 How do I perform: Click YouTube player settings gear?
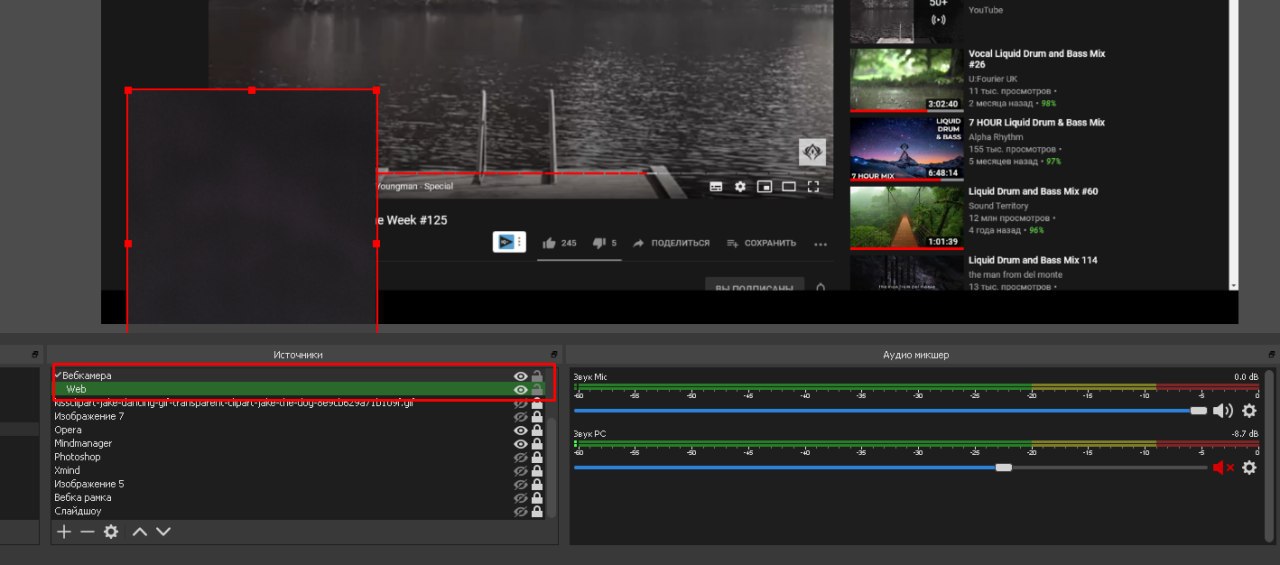coord(740,186)
